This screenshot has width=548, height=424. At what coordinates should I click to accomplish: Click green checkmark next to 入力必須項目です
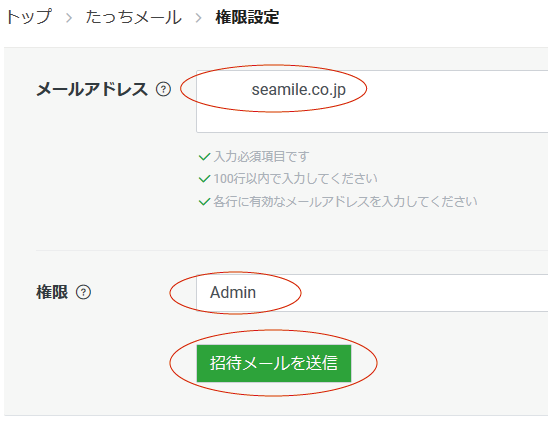tap(204, 157)
